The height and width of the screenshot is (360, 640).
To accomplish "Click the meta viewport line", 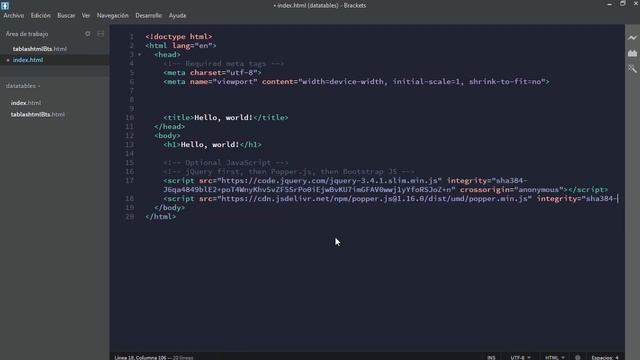I will pos(356,82).
